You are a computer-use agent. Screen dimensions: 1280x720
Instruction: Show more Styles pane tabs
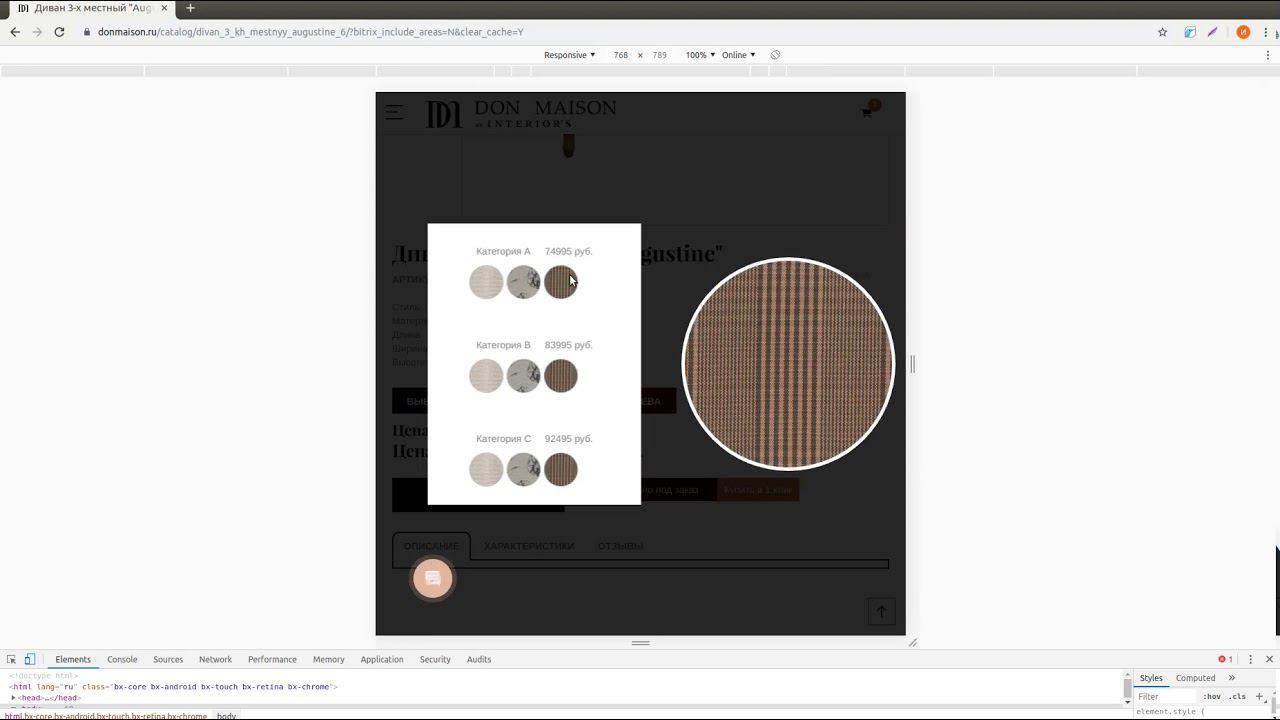click(1231, 678)
